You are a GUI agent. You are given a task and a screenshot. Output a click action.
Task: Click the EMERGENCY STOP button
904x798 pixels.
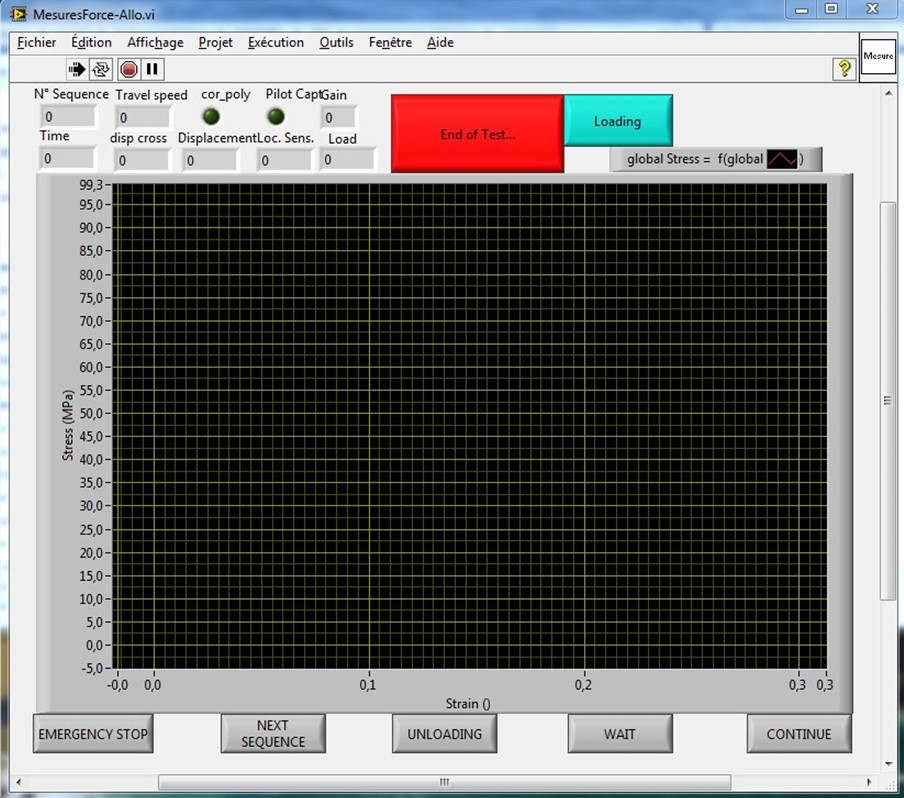point(93,733)
